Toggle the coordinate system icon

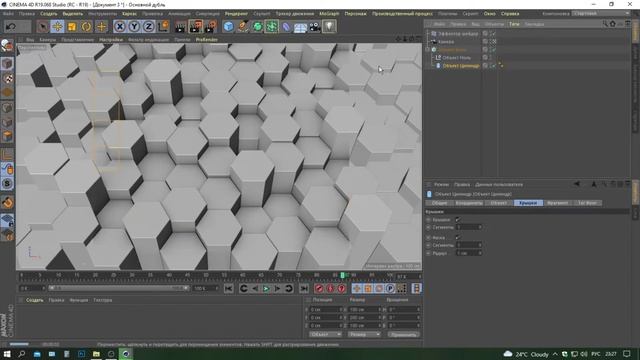[x=163, y=27]
